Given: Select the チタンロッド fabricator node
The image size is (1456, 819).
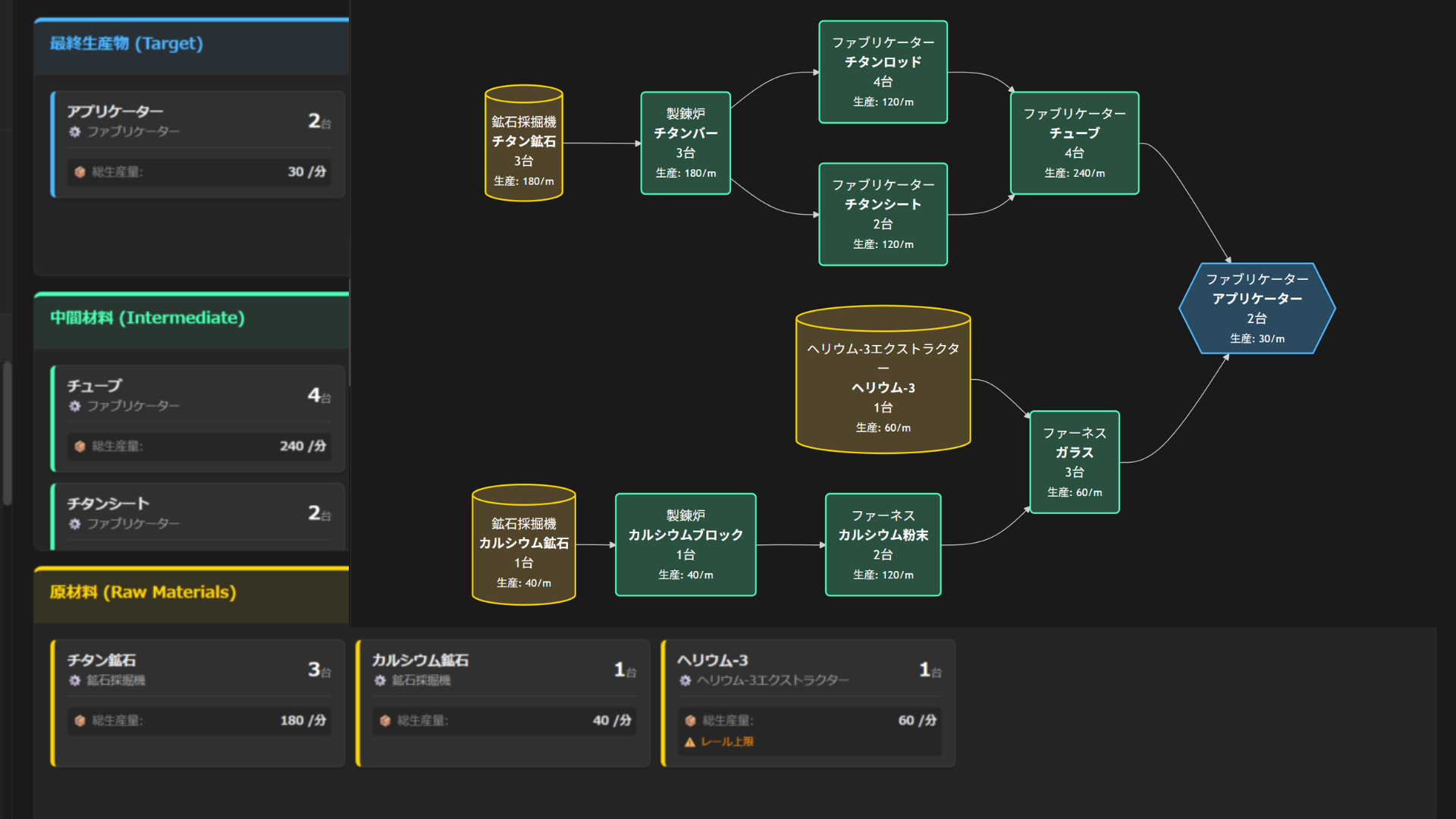Looking at the screenshot, I should tap(883, 72).
